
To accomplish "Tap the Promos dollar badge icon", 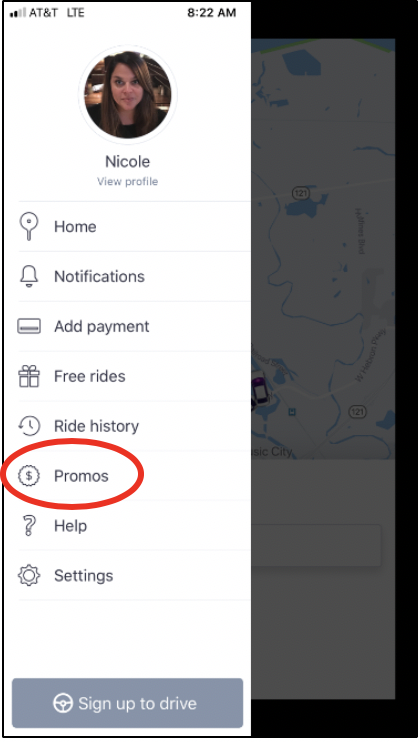I will coord(29,476).
